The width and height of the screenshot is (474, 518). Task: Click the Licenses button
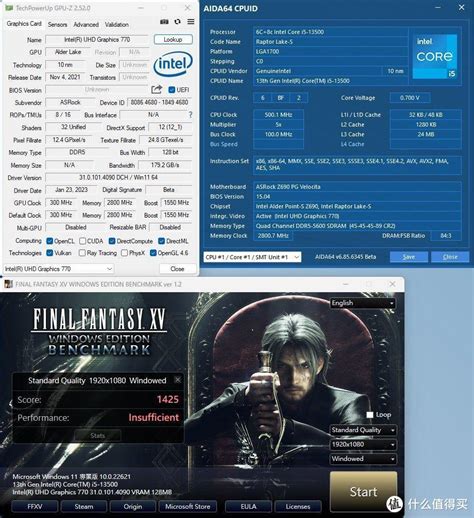(298, 507)
